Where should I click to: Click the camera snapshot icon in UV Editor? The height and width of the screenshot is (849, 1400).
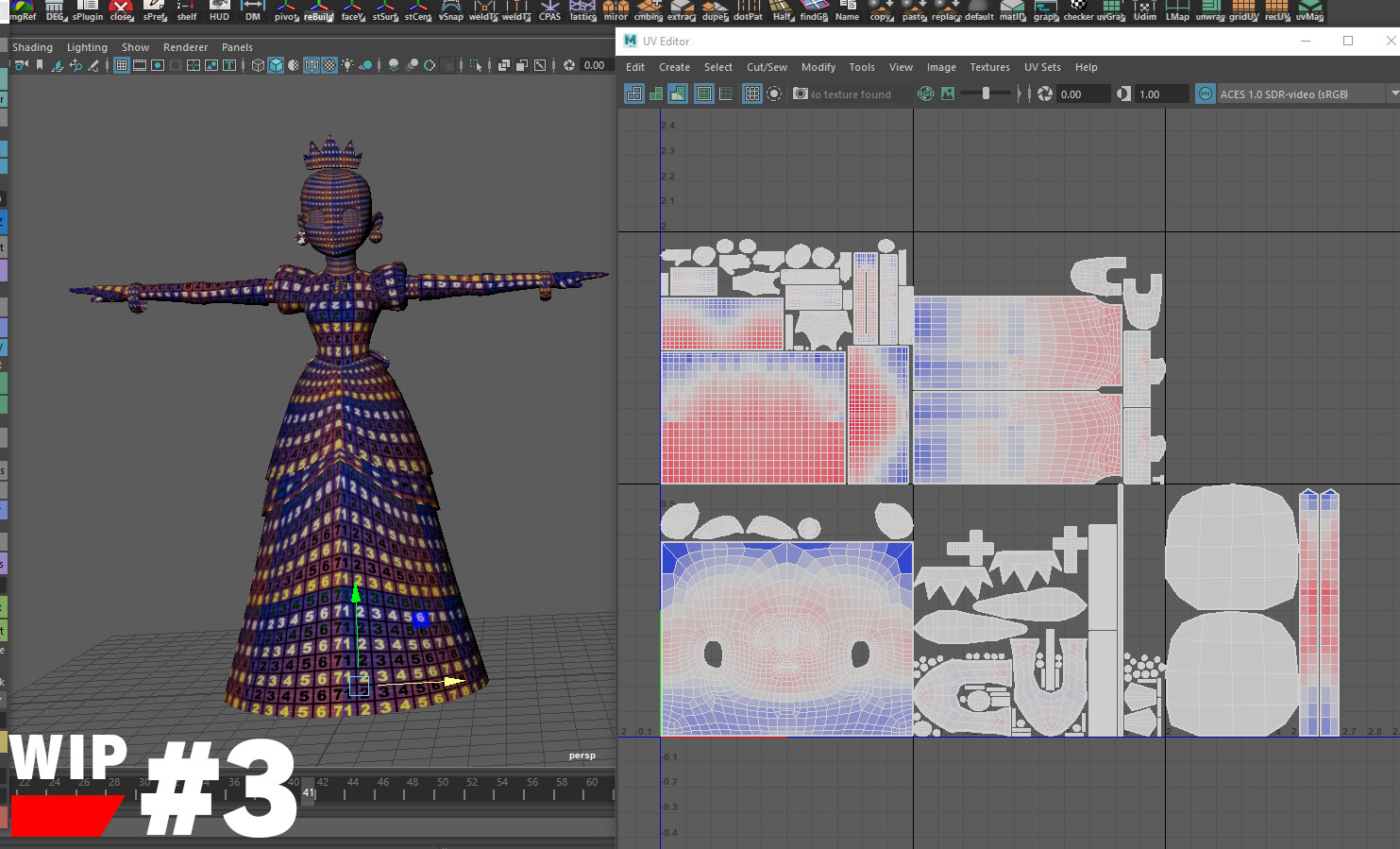[800, 93]
